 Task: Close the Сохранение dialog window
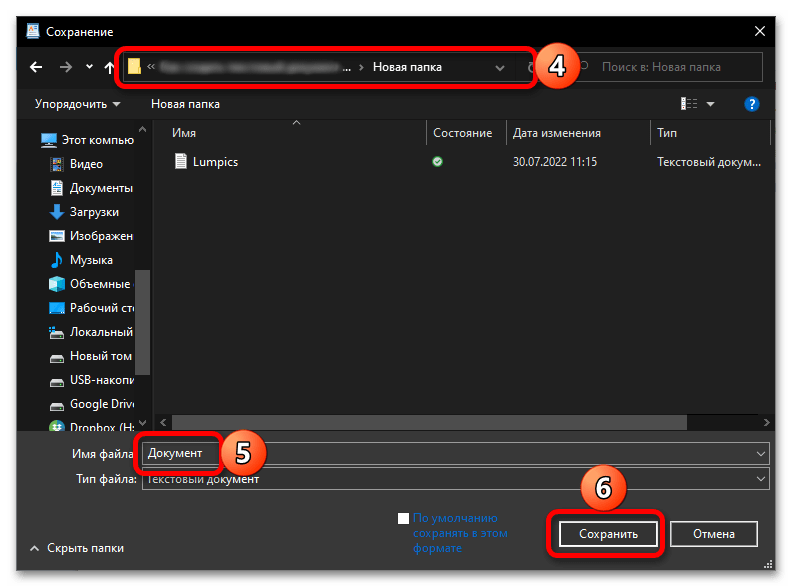pos(760,31)
